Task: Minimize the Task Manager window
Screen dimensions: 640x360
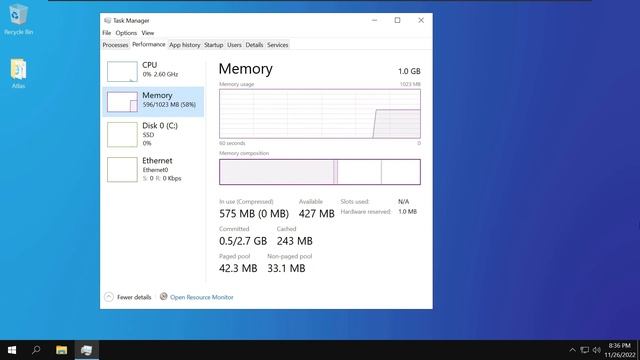Action: (374, 20)
